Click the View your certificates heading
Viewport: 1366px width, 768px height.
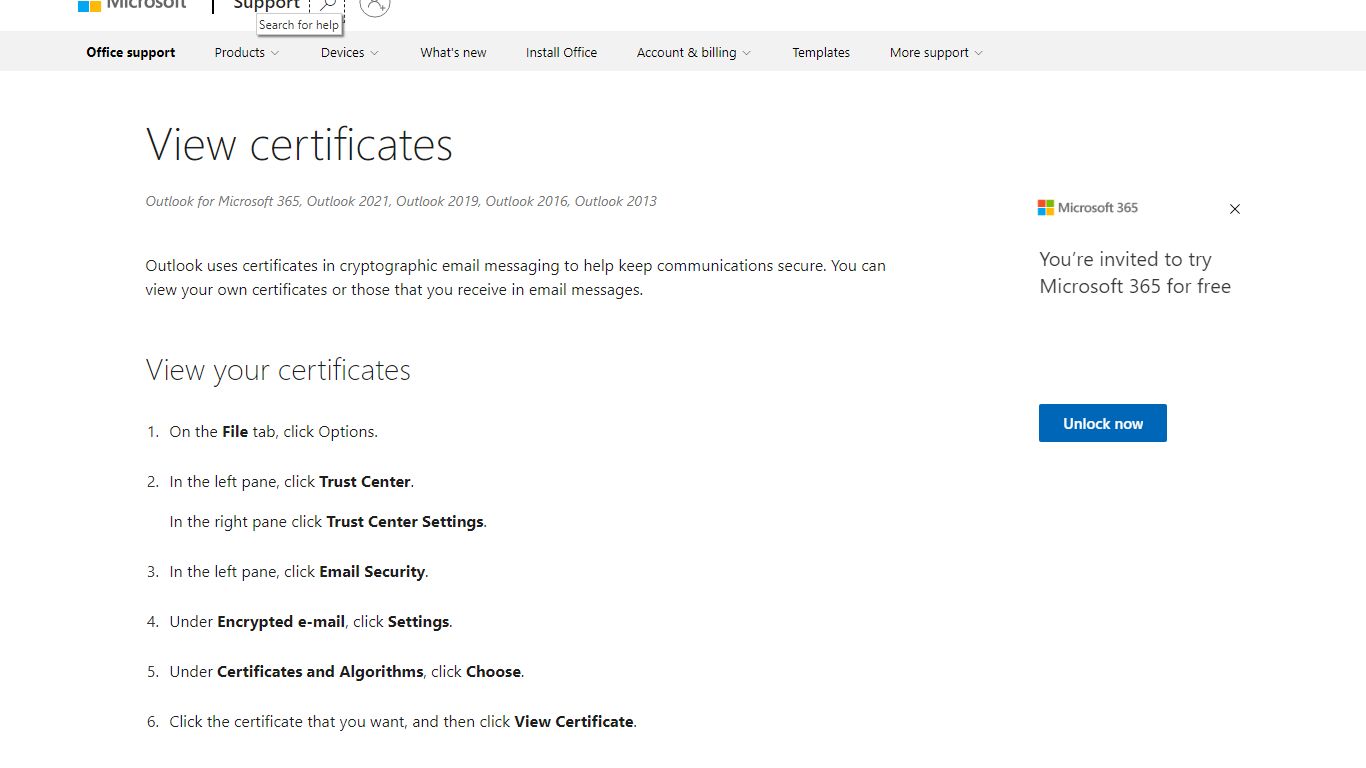[x=278, y=370]
